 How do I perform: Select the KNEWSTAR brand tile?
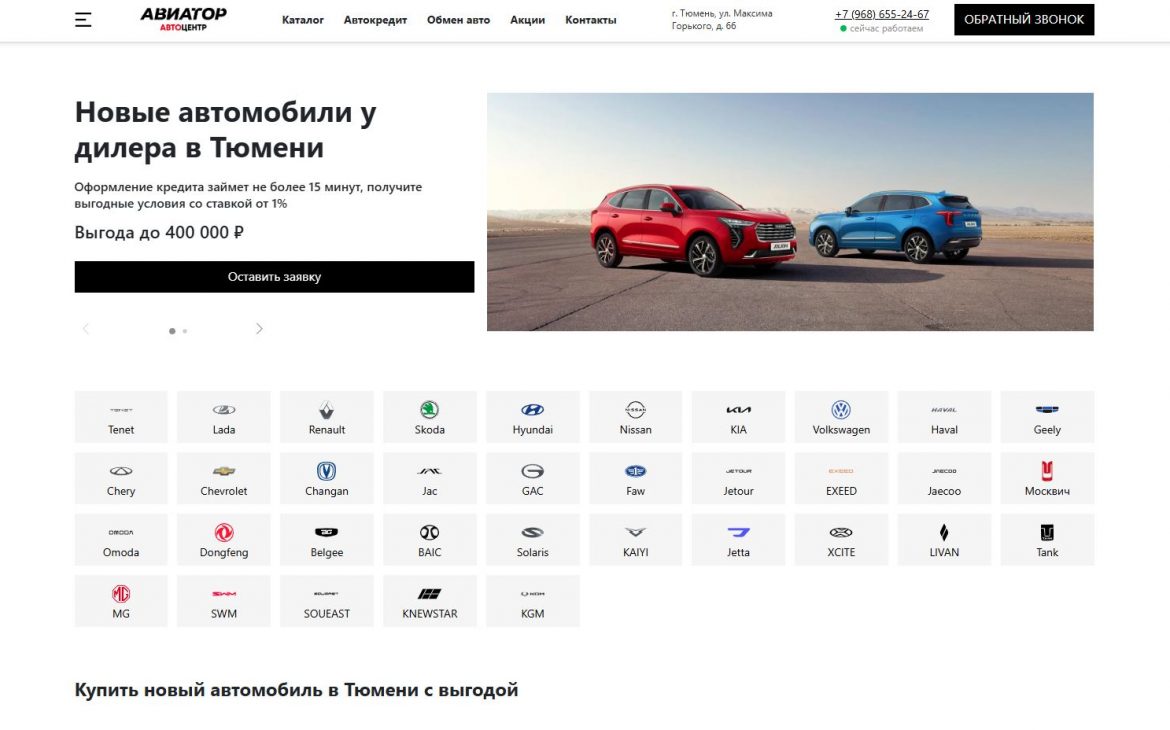pyautogui.click(x=430, y=601)
